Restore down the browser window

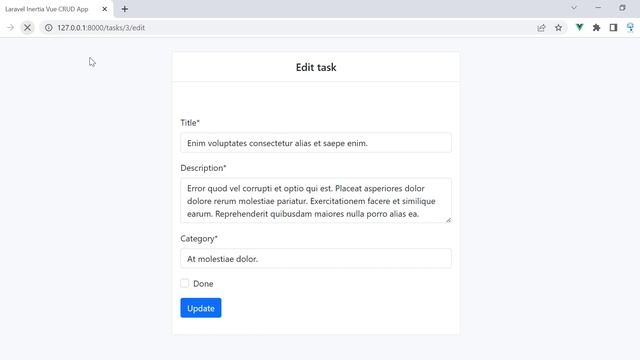tap(622, 8)
